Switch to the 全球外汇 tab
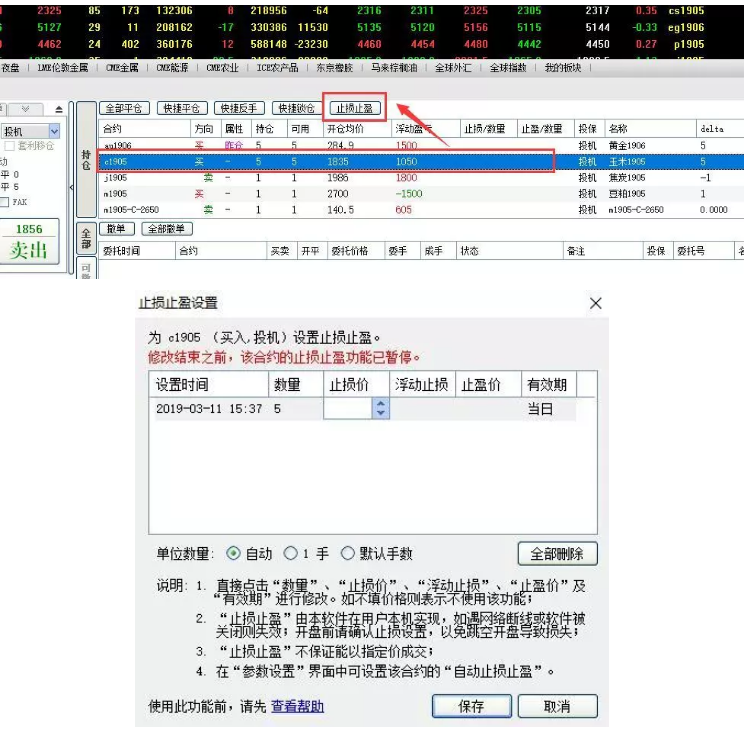The image size is (745, 741). pos(453,68)
